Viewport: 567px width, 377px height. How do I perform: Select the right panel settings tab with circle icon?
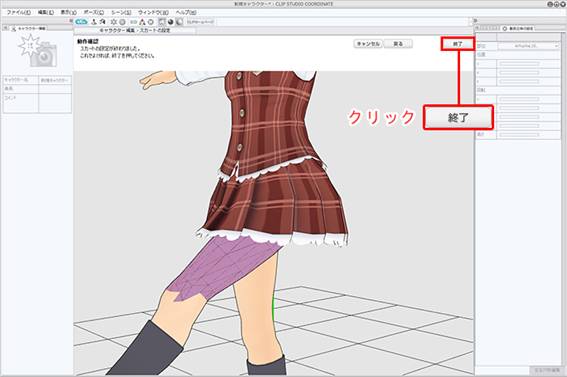(517, 28)
